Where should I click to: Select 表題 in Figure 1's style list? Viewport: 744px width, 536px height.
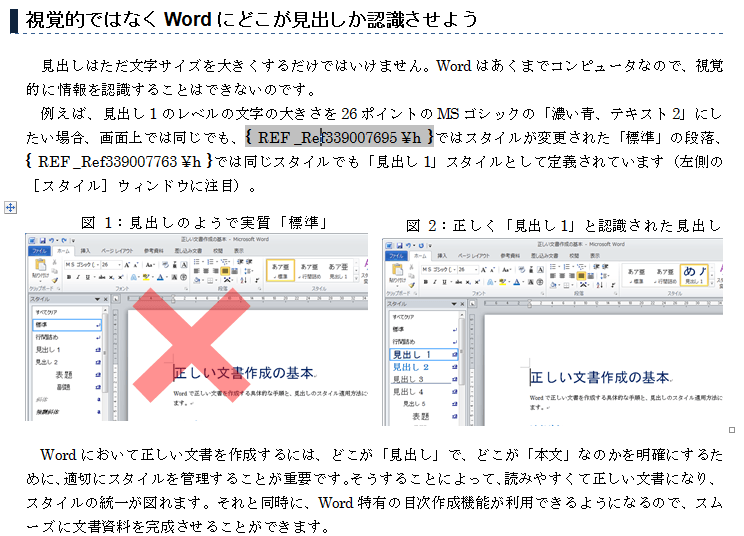click(67, 375)
